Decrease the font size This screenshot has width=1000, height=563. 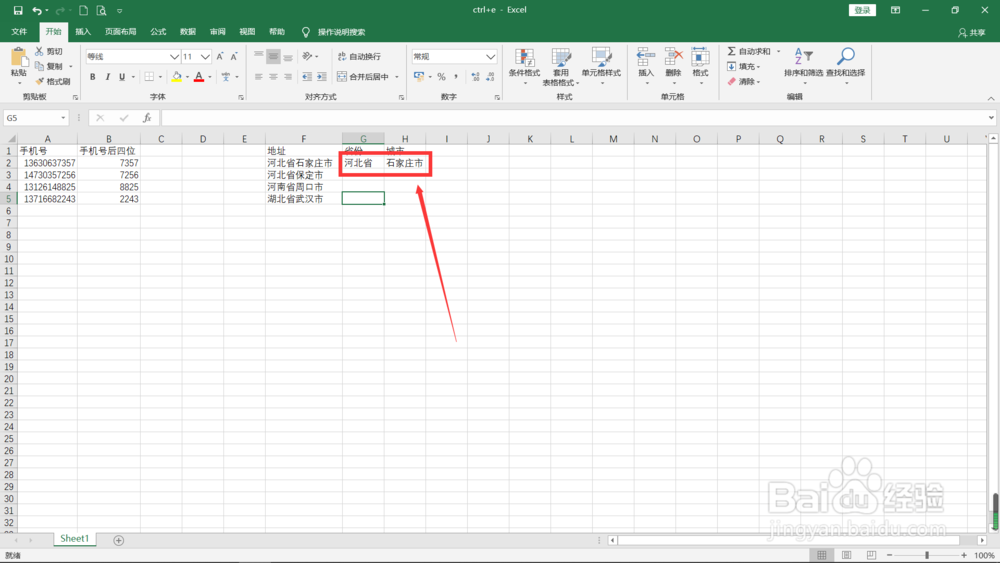click(234, 57)
